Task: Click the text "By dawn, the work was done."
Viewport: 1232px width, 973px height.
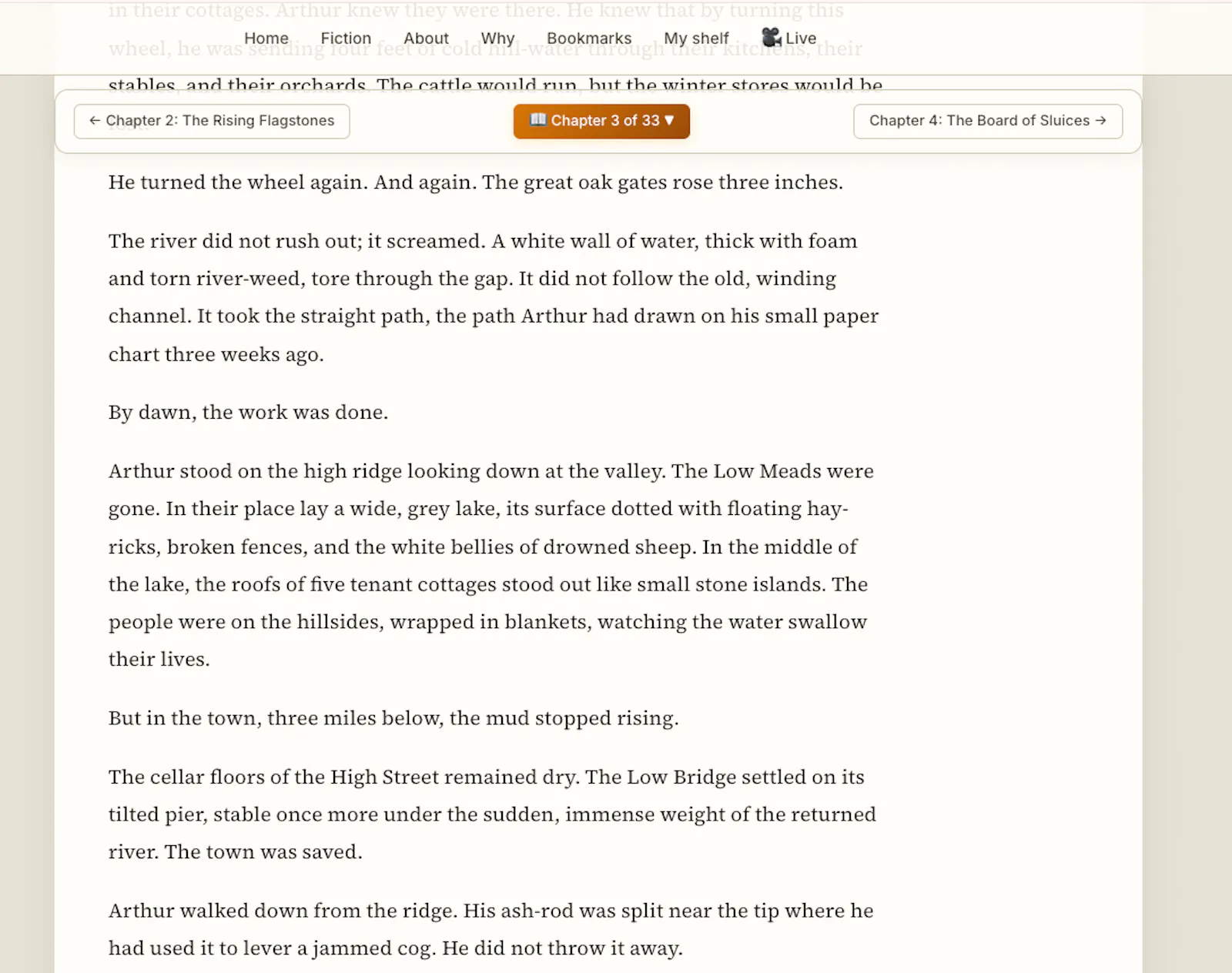Action: (x=248, y=413)
